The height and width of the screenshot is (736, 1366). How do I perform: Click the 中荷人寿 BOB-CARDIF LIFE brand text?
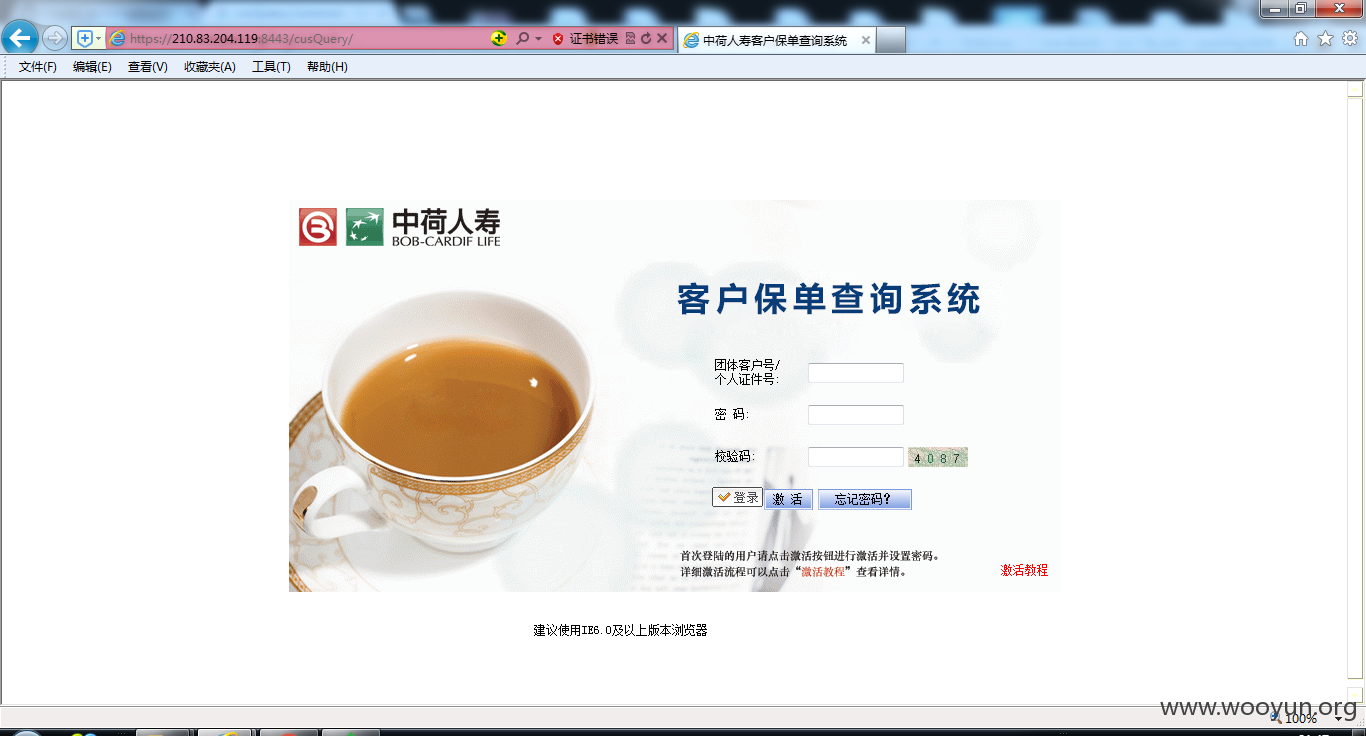click(446, 227)
